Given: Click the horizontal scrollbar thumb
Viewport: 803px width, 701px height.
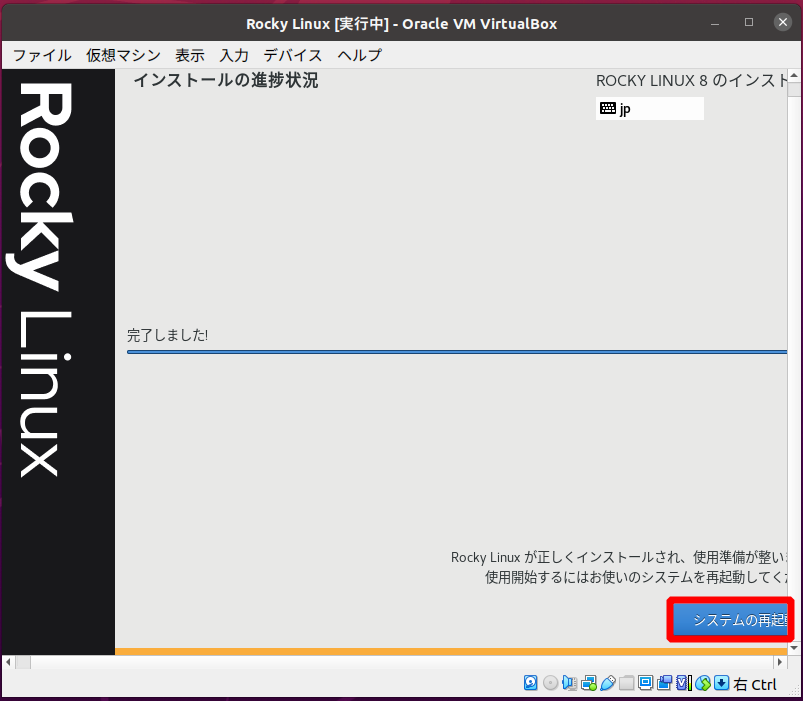Looking at the screenshot, I should pyautogui.click(x=23, y=662).
